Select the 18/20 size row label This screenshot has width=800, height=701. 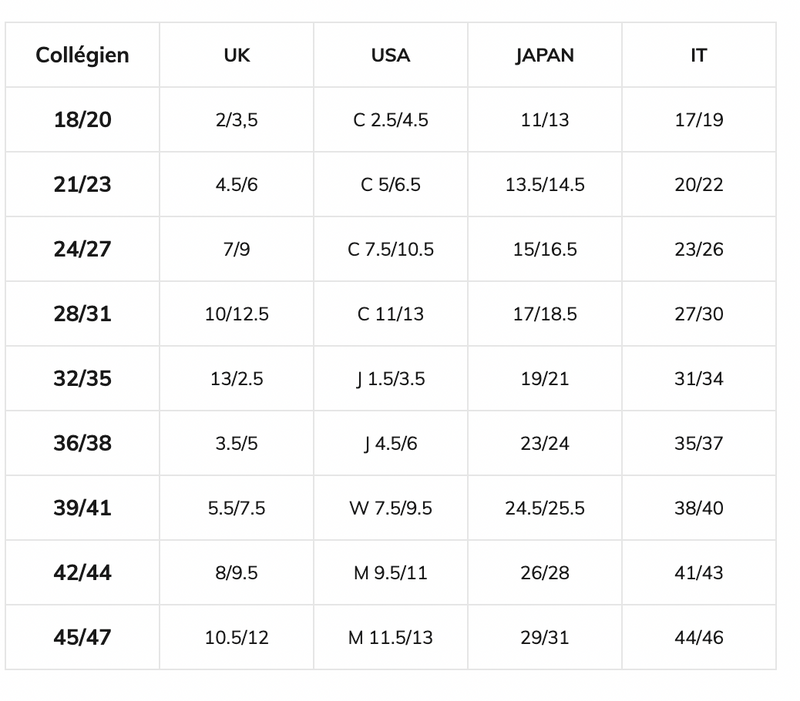pos(82,120)
